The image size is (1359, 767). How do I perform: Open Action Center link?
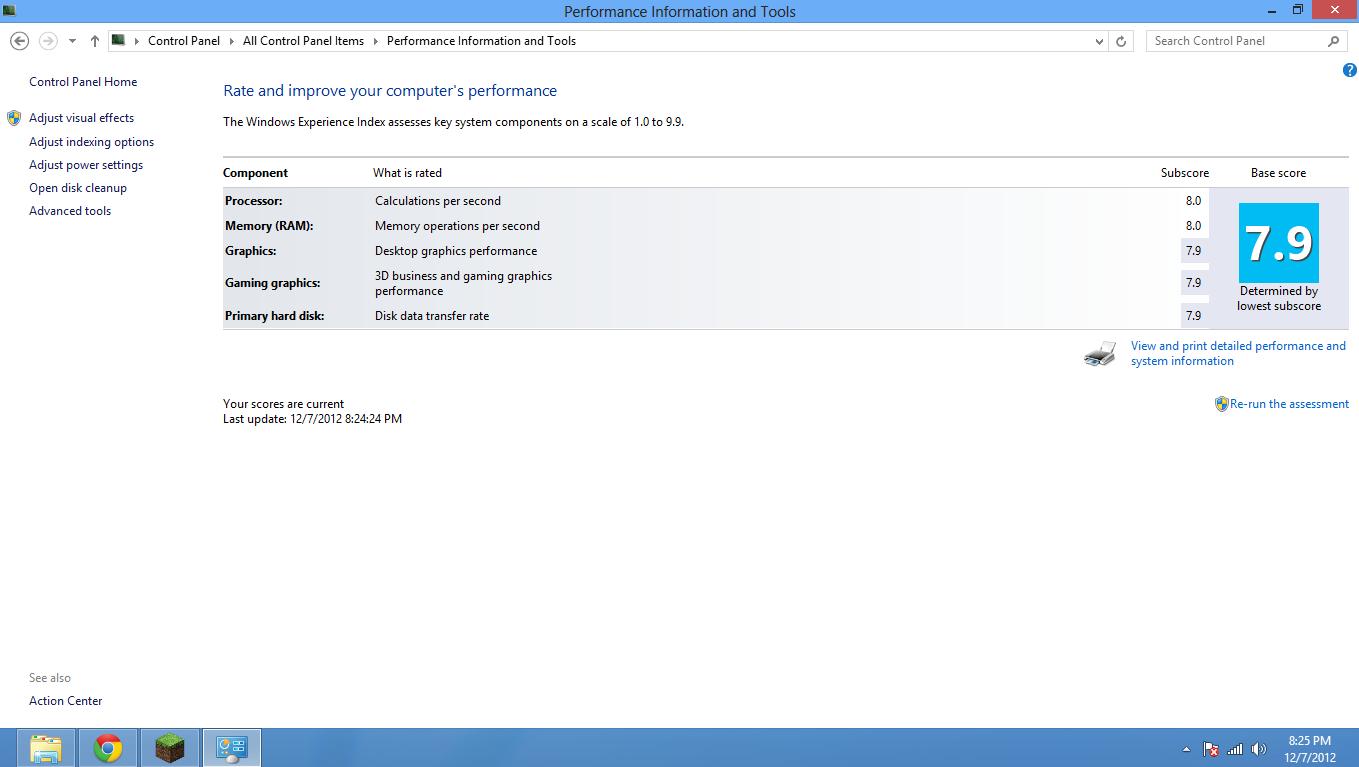66,701
